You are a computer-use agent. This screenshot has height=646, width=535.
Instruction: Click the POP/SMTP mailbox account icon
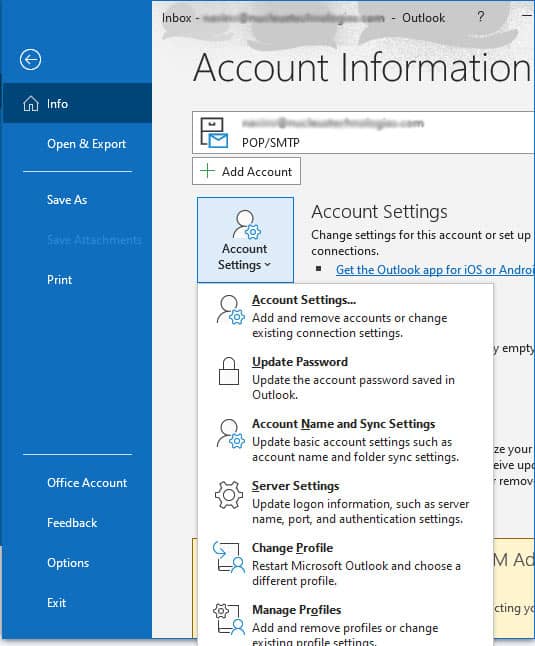click(x=214, y=133)
